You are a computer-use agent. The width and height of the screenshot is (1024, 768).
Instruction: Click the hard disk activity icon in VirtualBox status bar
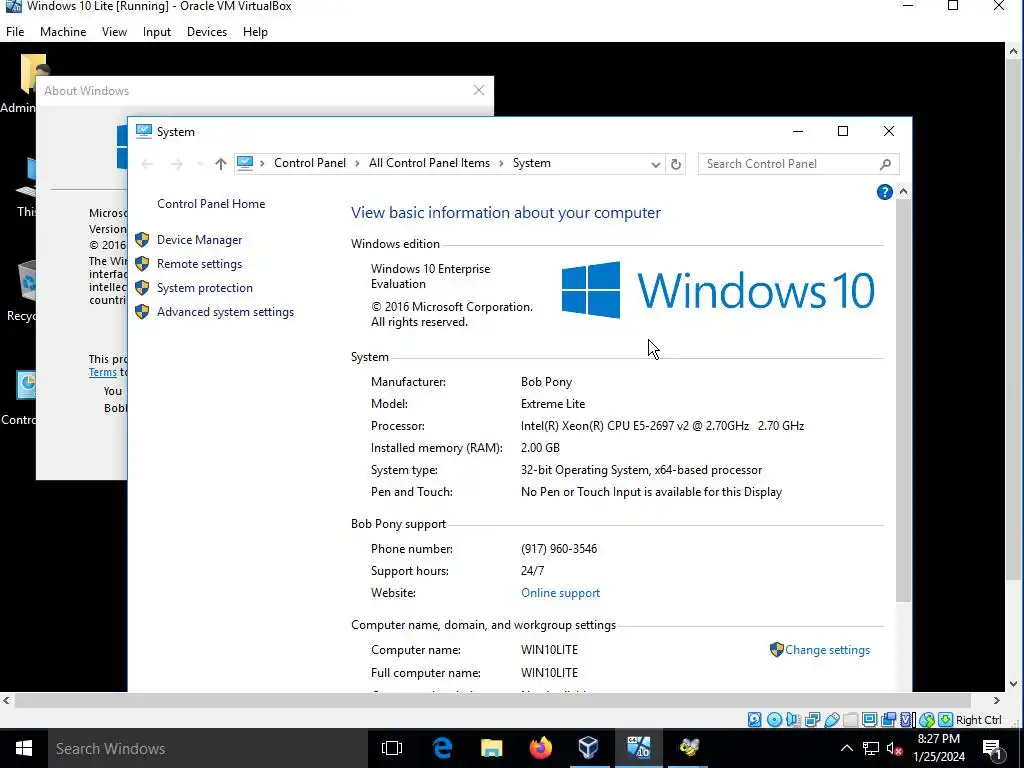tap(754, 720)
